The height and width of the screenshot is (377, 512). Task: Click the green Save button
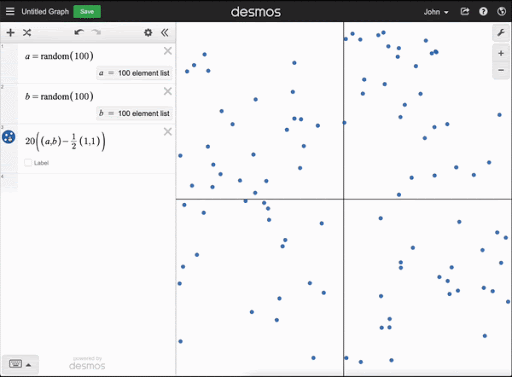[x=87, y=12]
